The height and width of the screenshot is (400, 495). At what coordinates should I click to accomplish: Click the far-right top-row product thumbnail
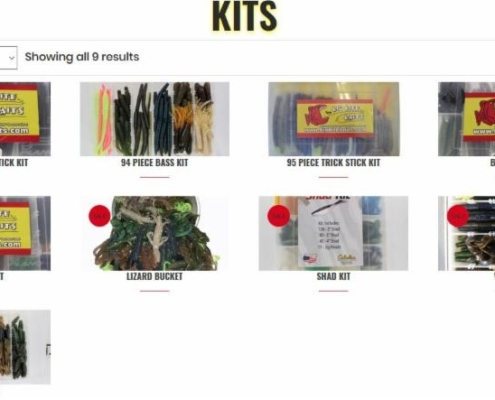467,119
